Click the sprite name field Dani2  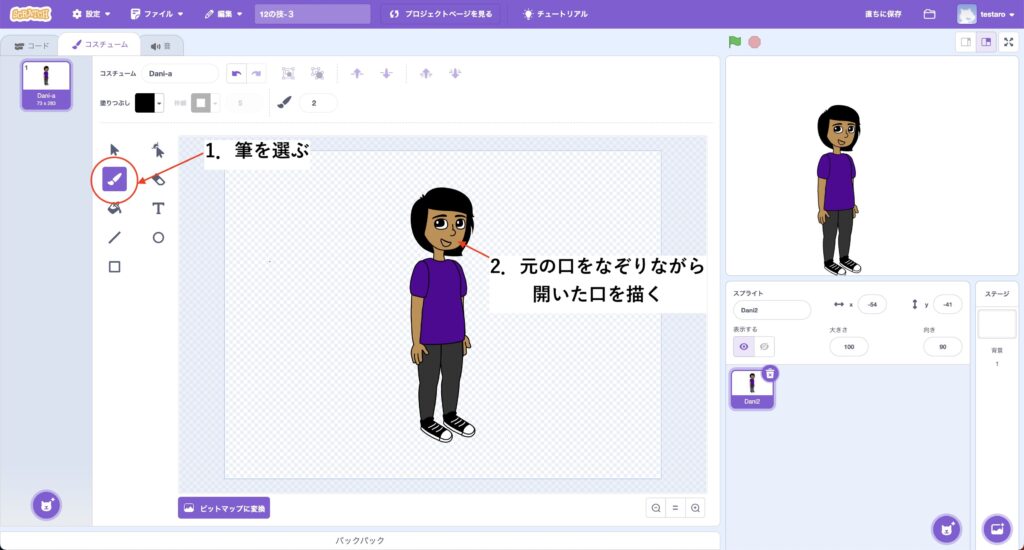coord(772,310)
